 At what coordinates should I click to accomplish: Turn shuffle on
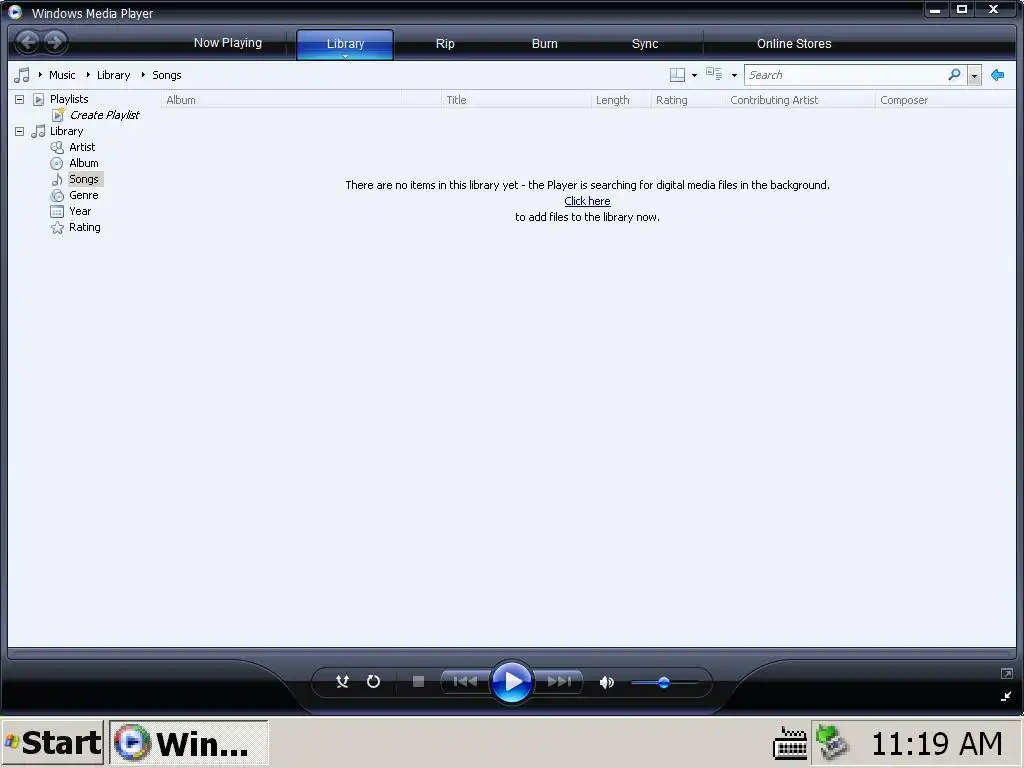pyautogui.click(x=342, y=682)
